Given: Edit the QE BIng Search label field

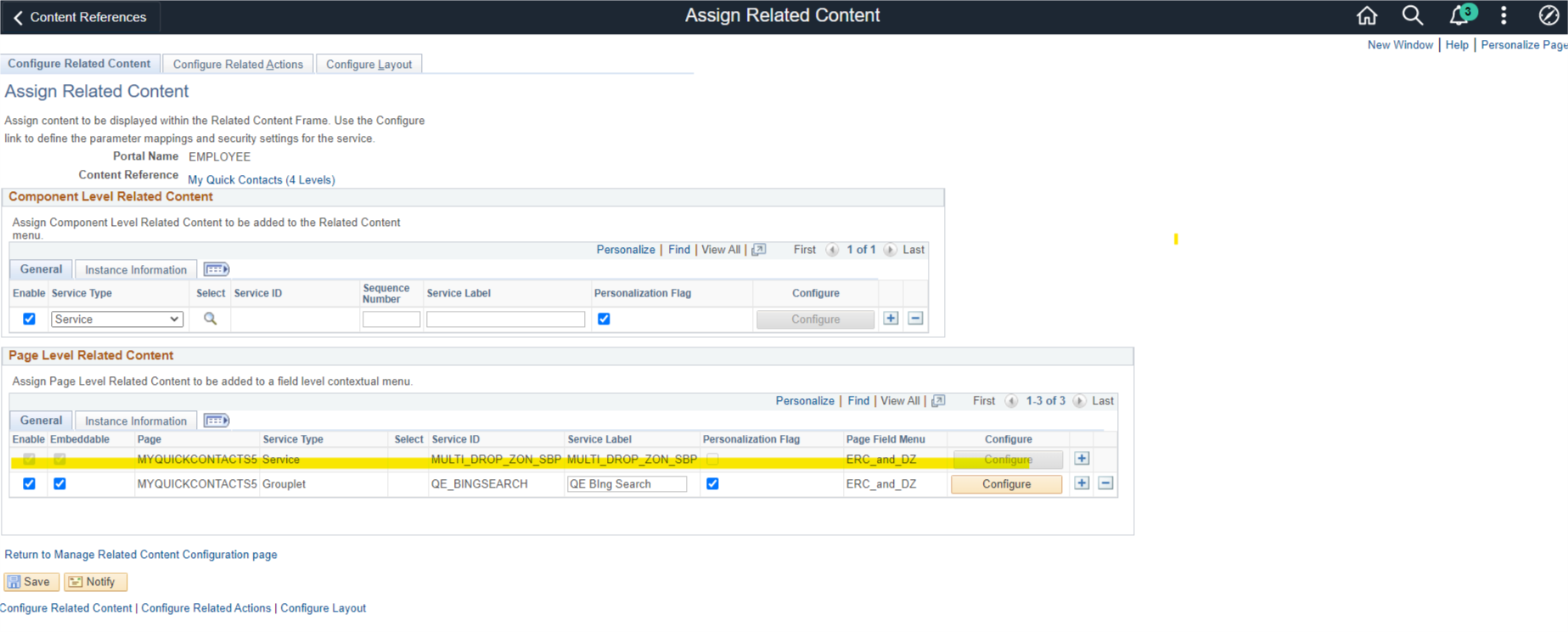Looking at the screenshot, I should pyautogui.click(x=627, y=484).
